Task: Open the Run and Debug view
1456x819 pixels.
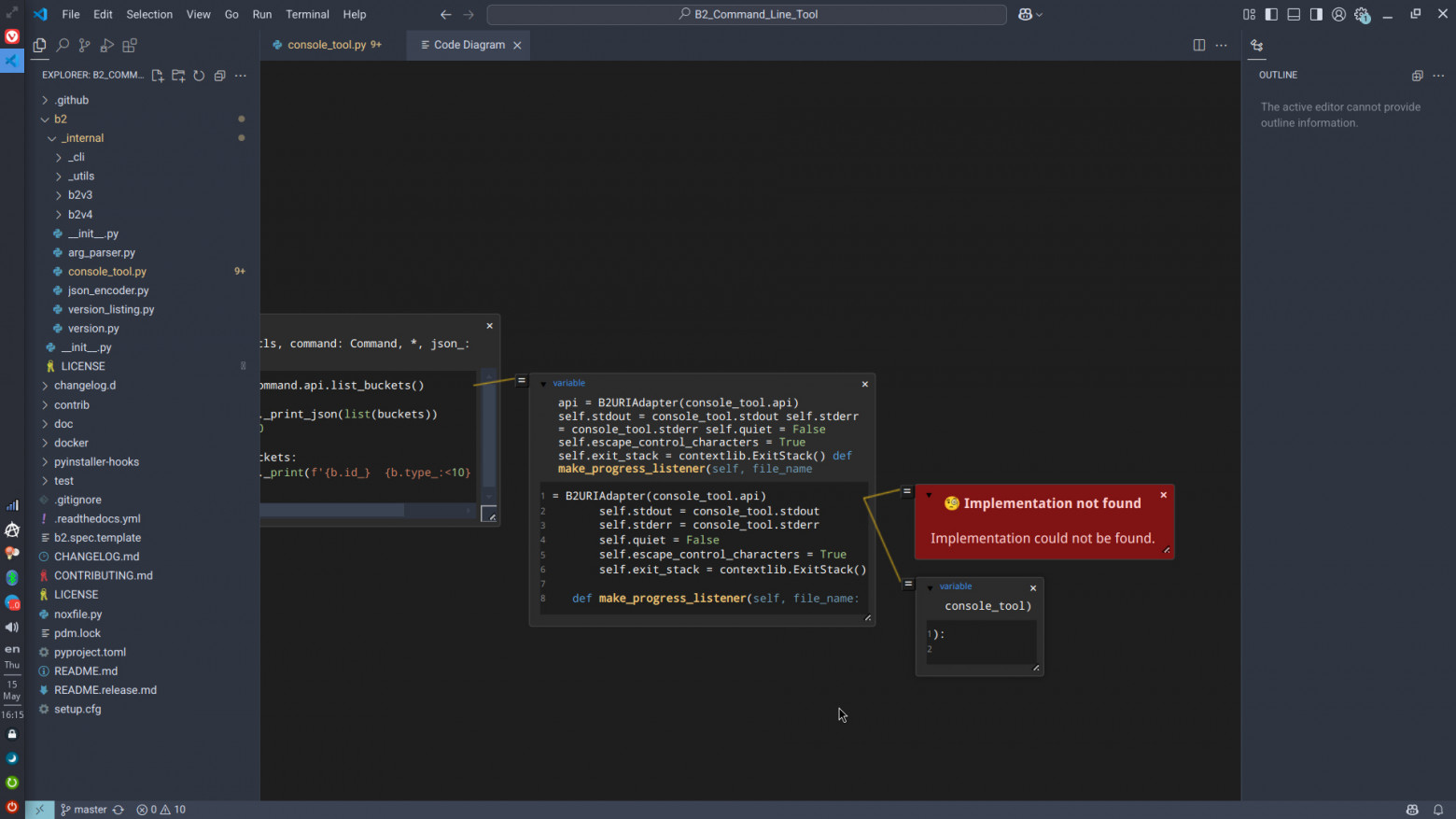Action: [x=106, y=45]
